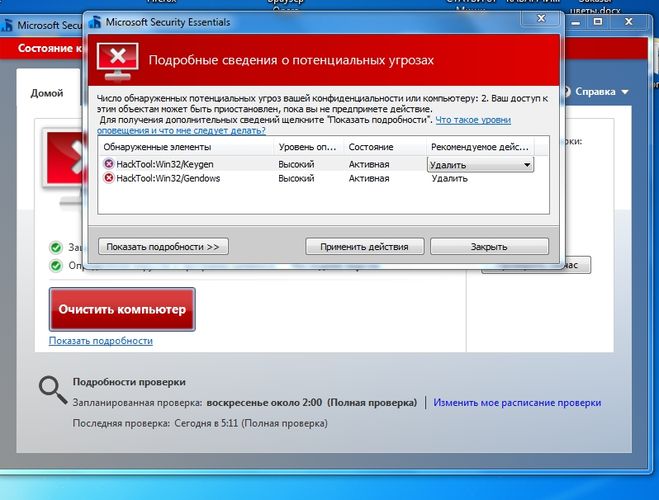Click the lower green checkmark status icon
The height and width of the screenshot is (500, 659).
point(55,266)
